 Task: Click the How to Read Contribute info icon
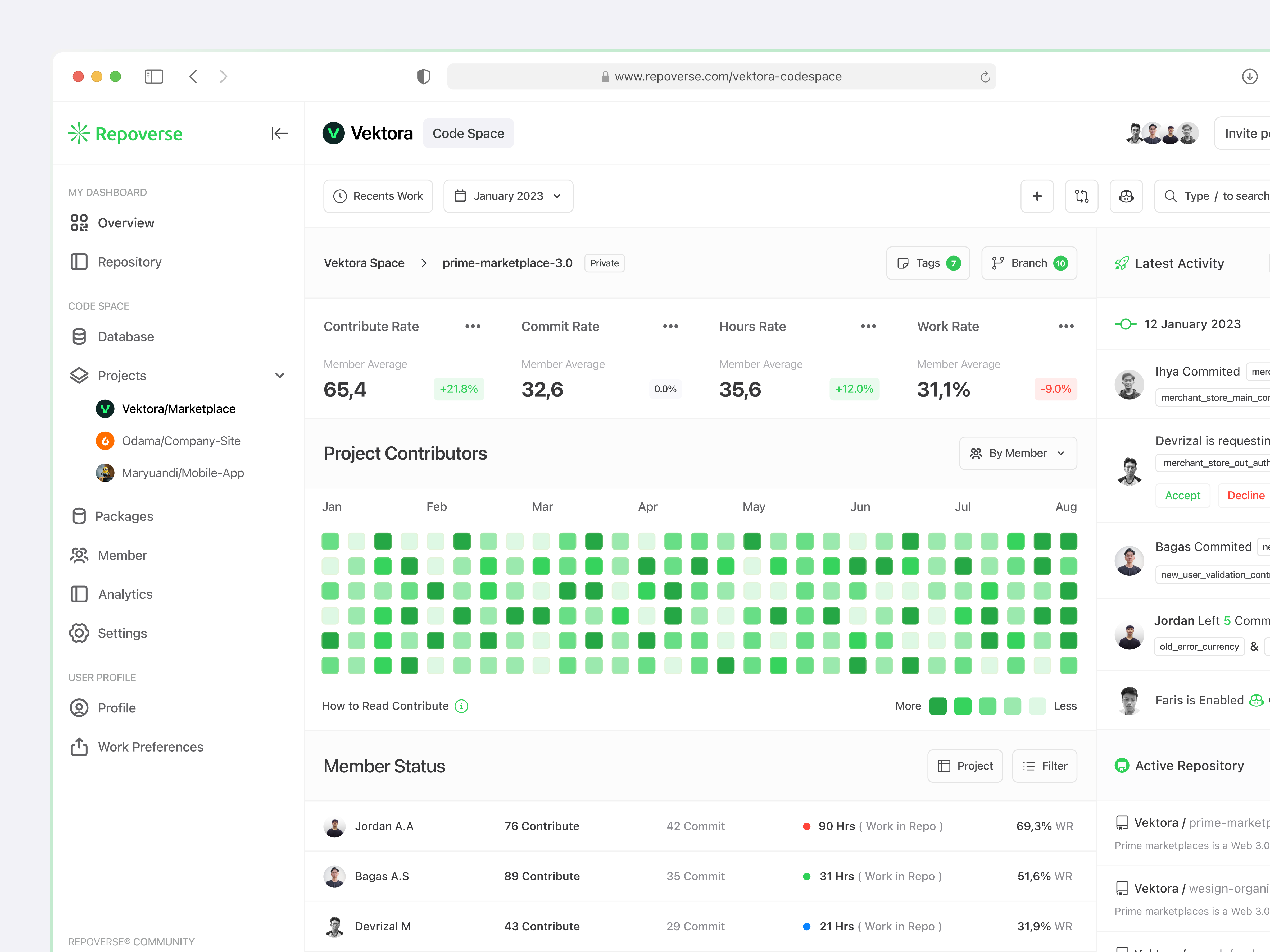tap(462, 706)
